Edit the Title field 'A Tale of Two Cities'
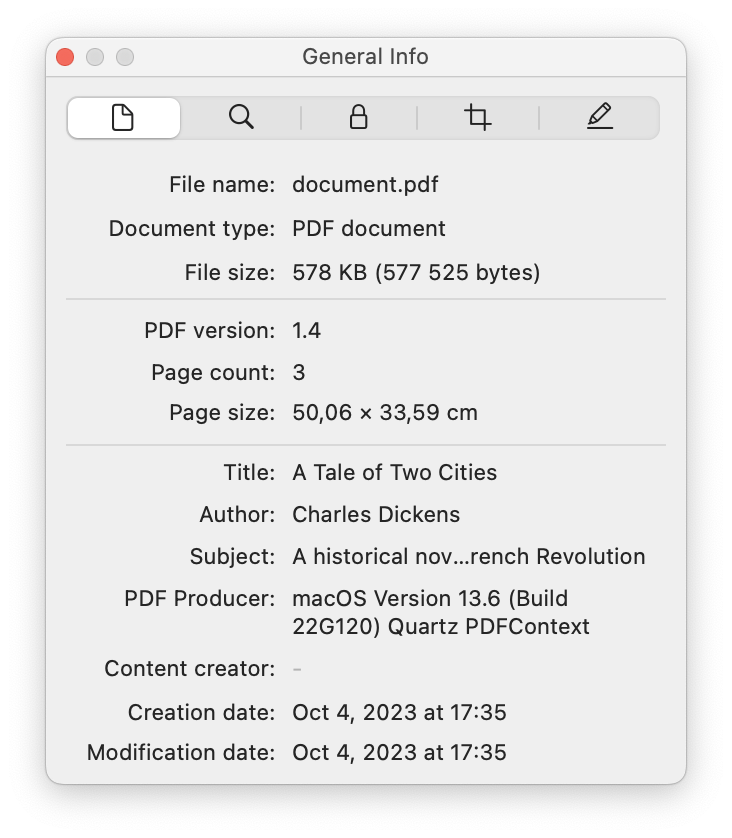The image size is (732, 838). [394, 472]
